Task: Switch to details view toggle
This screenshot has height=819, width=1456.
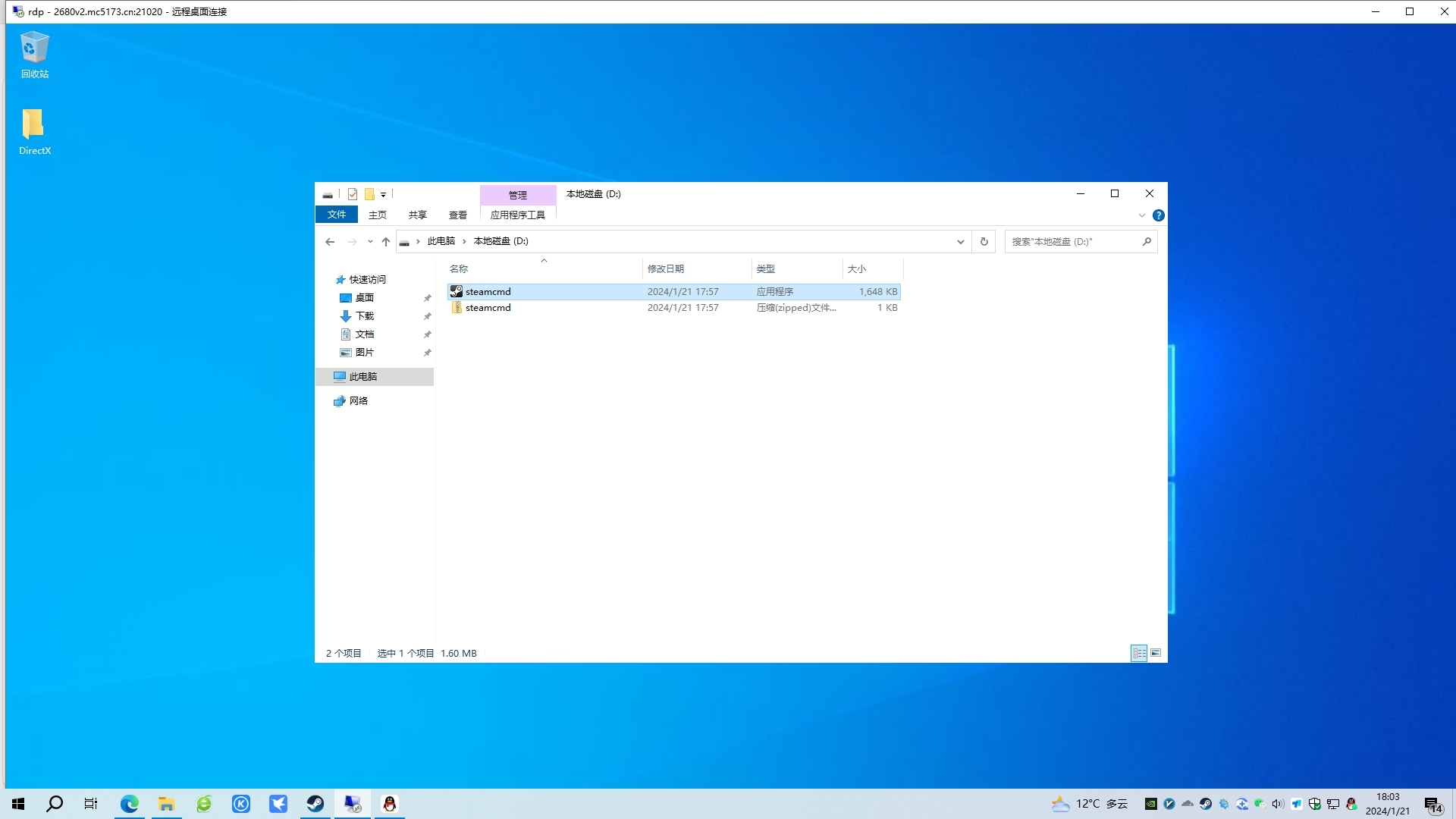Action: pyautogui.click(x=1139, y=653)
